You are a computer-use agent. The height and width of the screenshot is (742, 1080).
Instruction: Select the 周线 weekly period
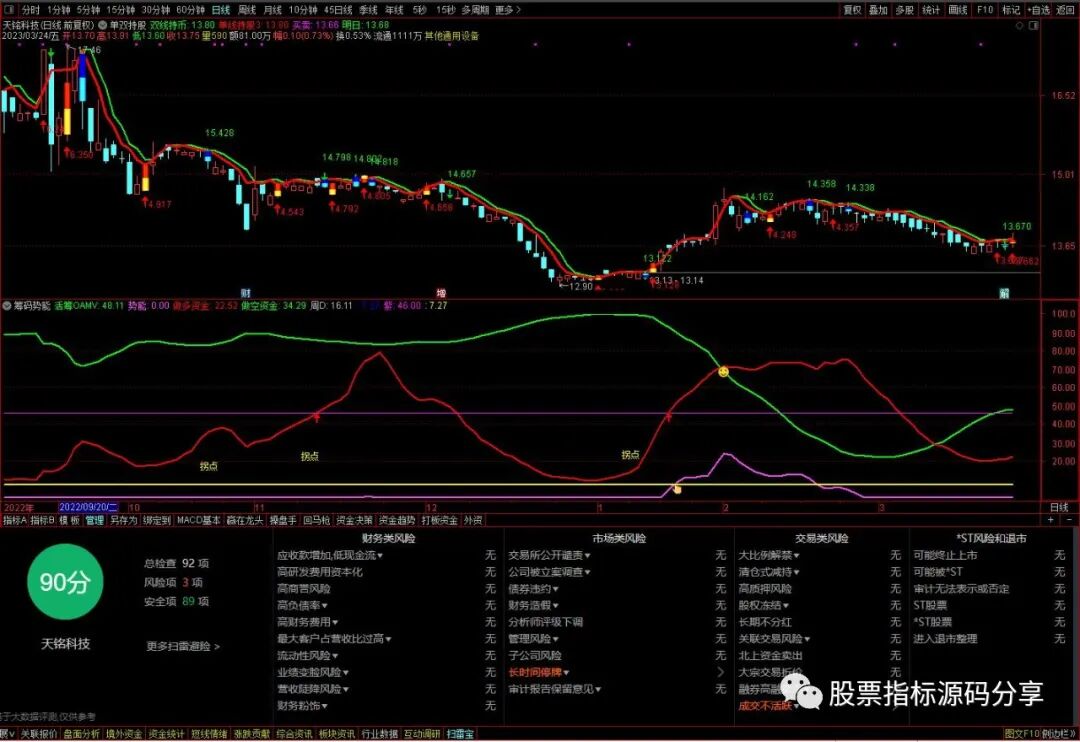click(247, 10)
